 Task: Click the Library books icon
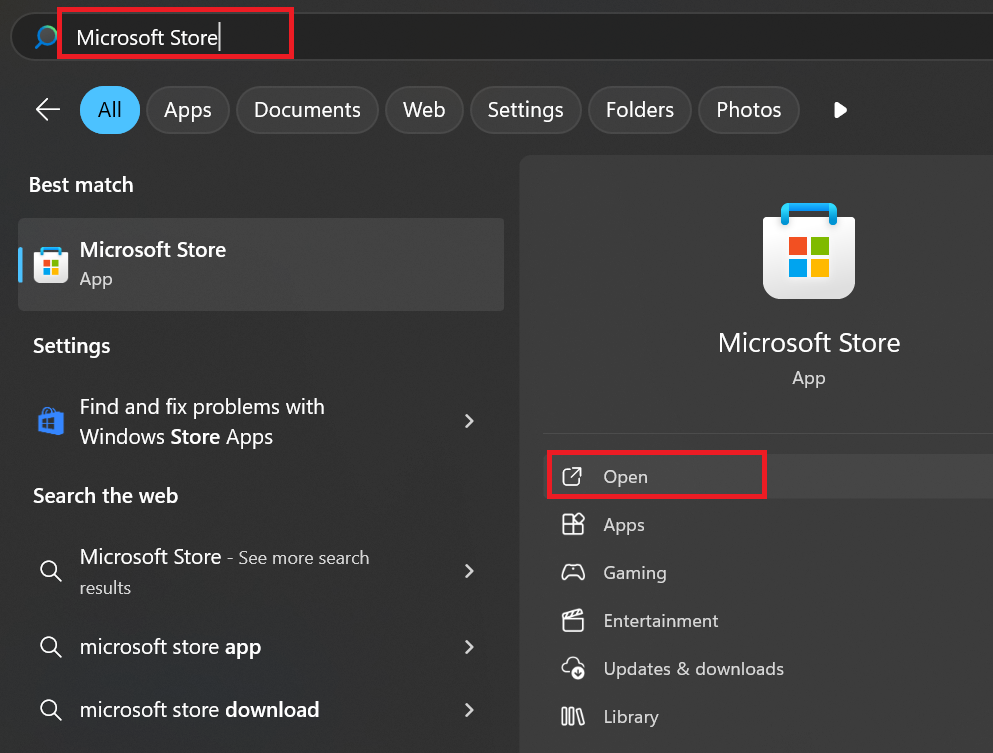573,716
